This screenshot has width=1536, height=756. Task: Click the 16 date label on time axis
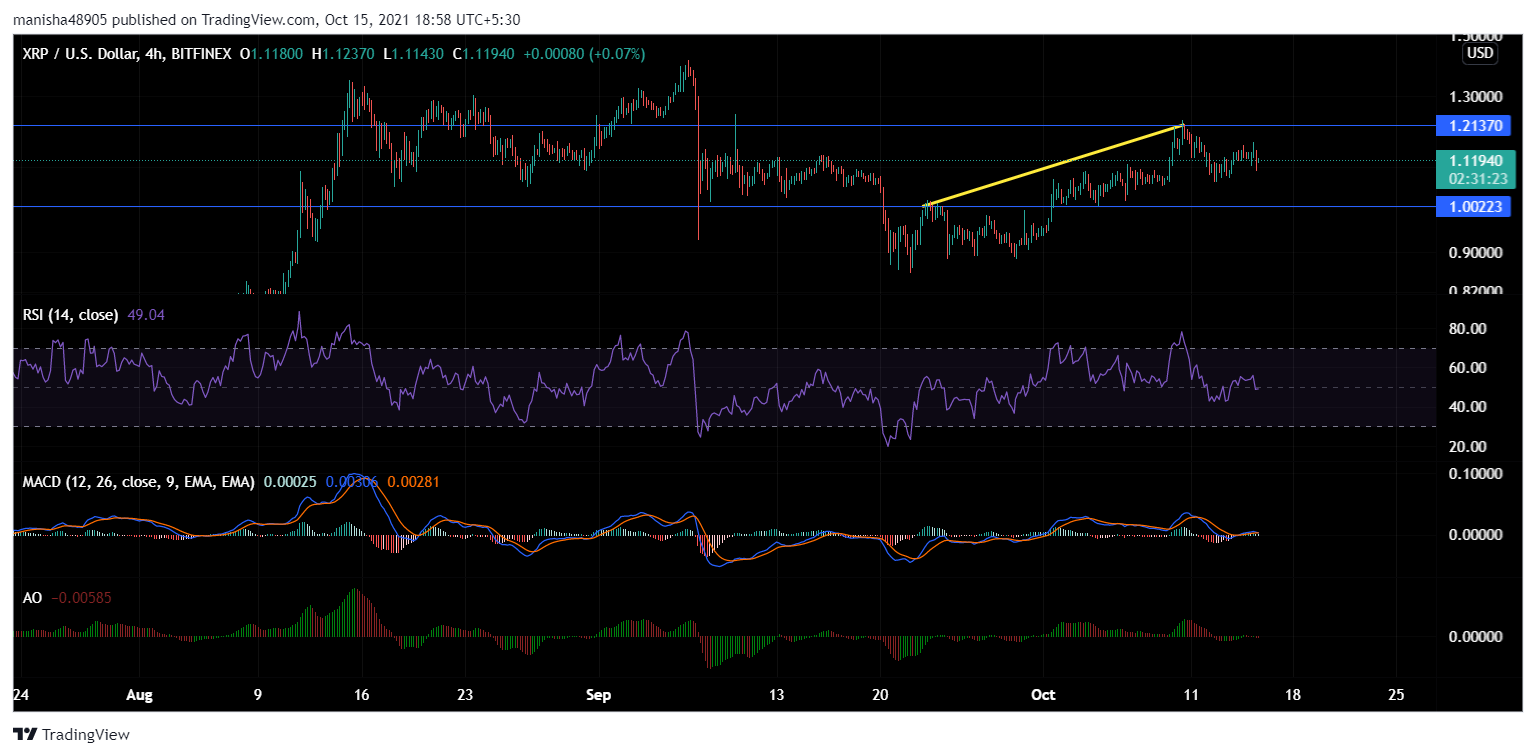(362, 694)
